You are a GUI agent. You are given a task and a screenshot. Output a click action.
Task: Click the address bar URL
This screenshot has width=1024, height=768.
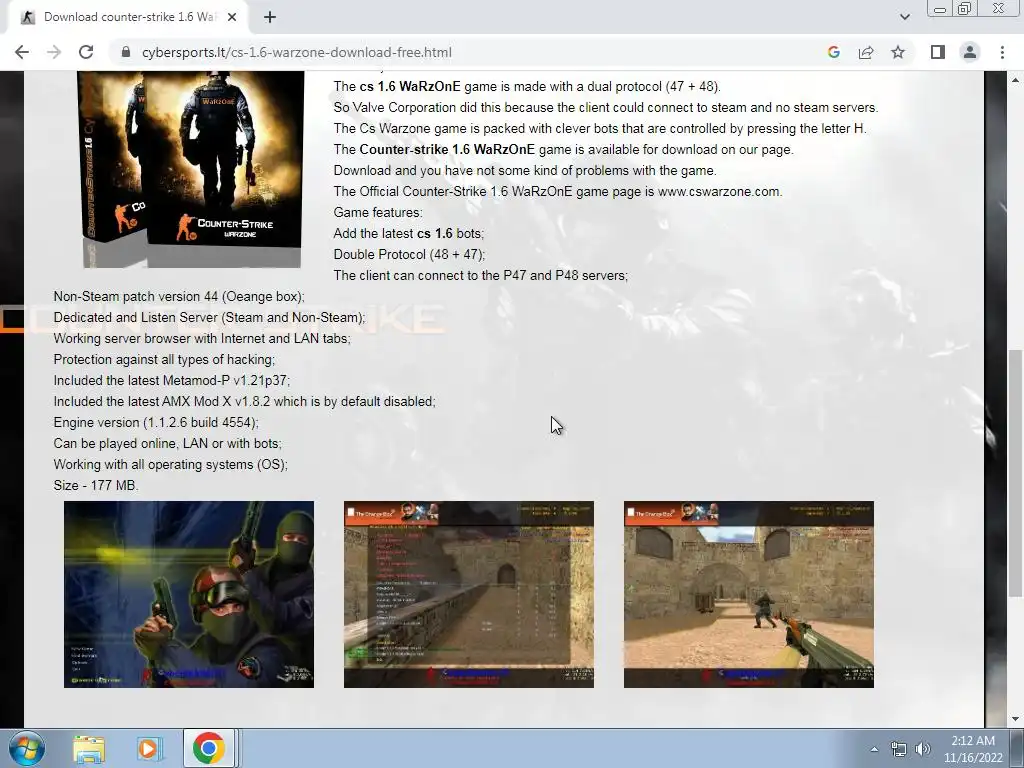296,52
